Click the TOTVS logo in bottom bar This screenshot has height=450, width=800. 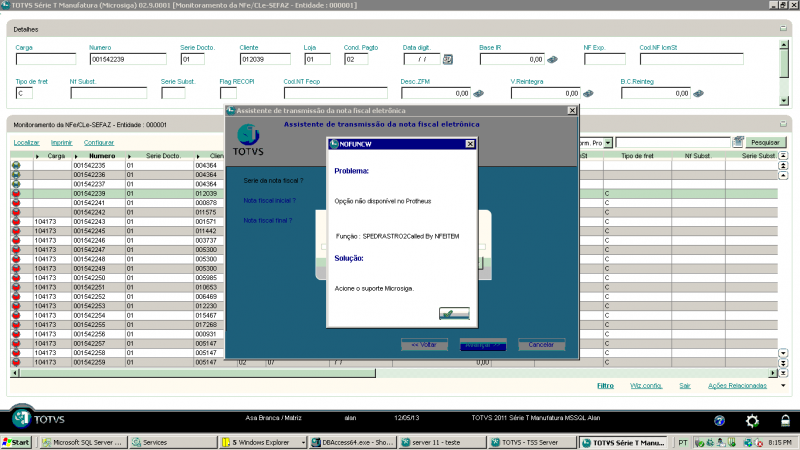[39, 419]
